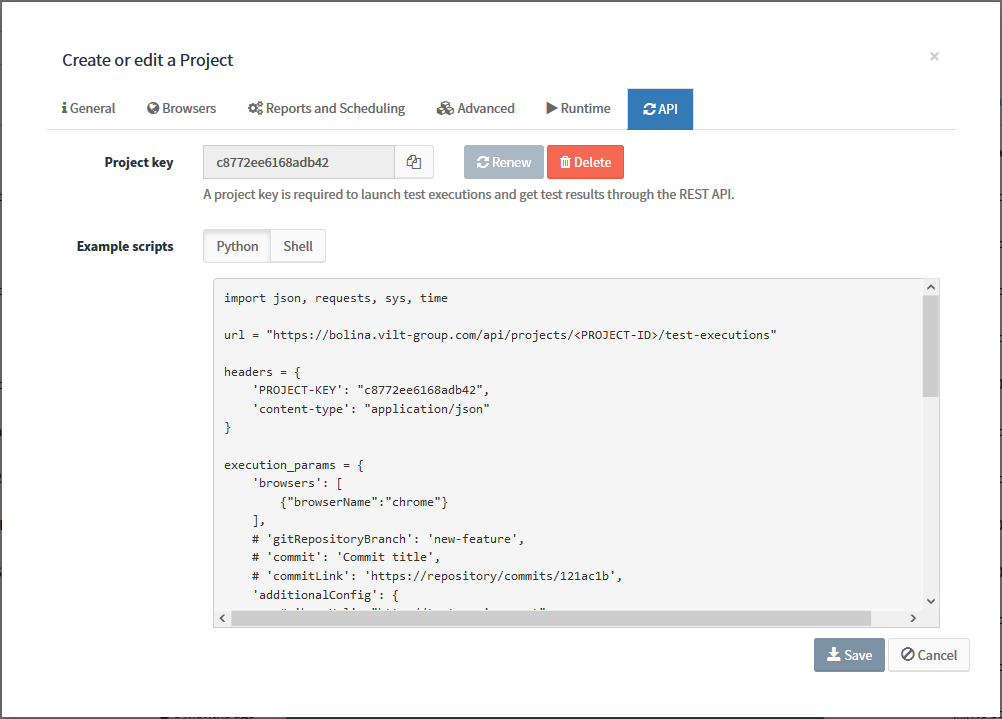The width and height of the screenshot is (1002, 719).
Task: Click the code scroll right arrow
Action: pos(913,618)
